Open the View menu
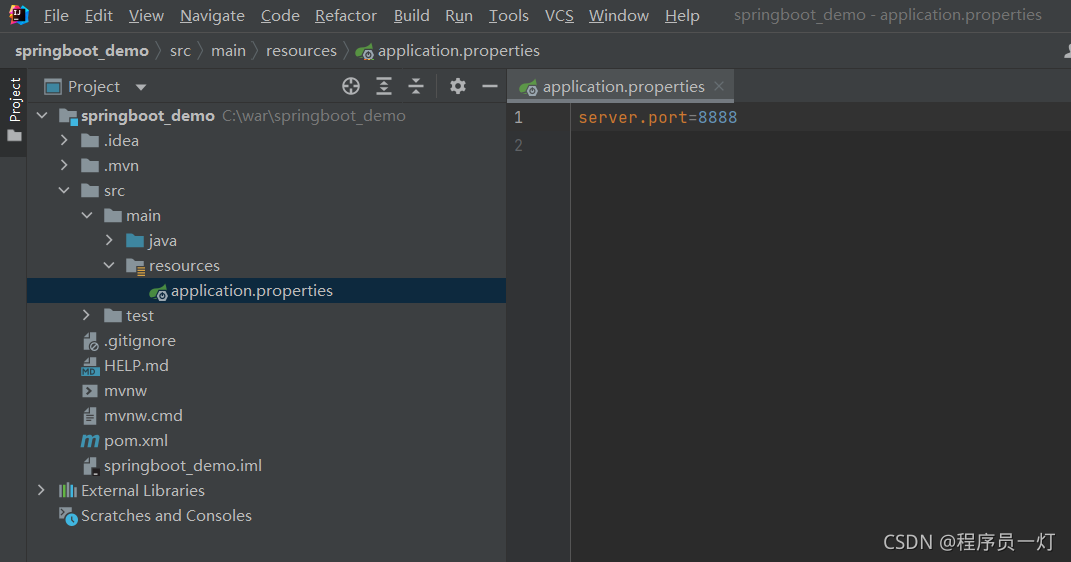This screenshot has height=562, width=1071. click(146, 15)
